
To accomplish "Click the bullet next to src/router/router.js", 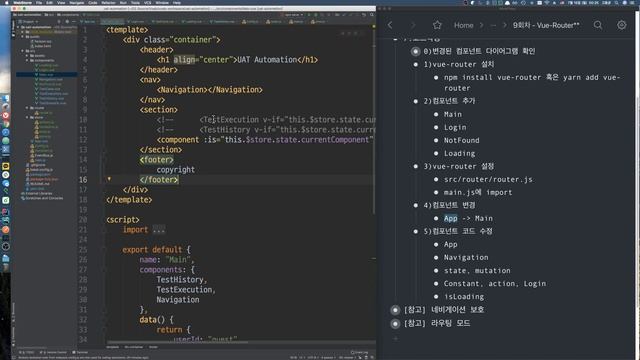I will point(436,180).
